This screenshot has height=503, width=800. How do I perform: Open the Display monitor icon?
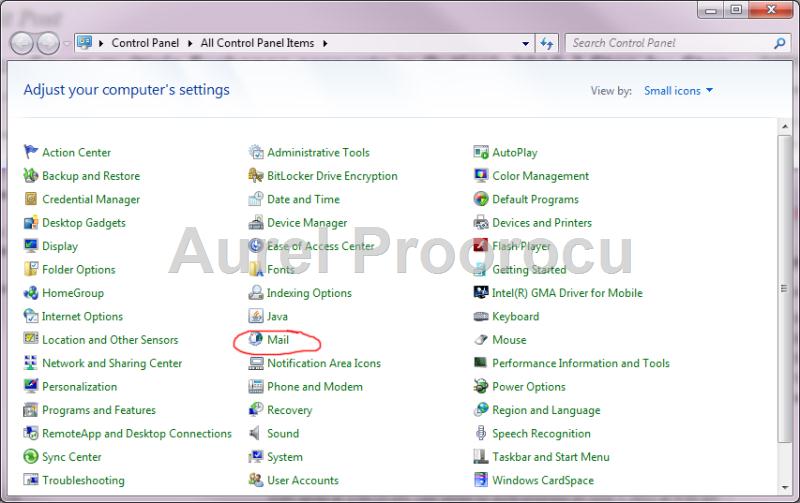[31, 246]
